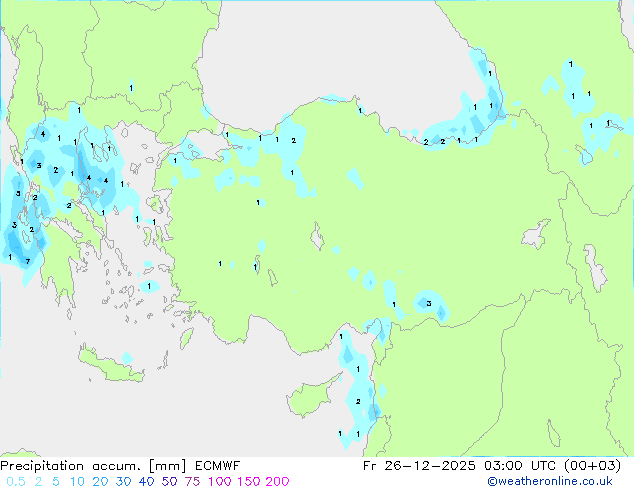The width and height of the screenshot is (634, 490).
Task: Click the '7' precipitation value on map
Action: pos(27,262)
